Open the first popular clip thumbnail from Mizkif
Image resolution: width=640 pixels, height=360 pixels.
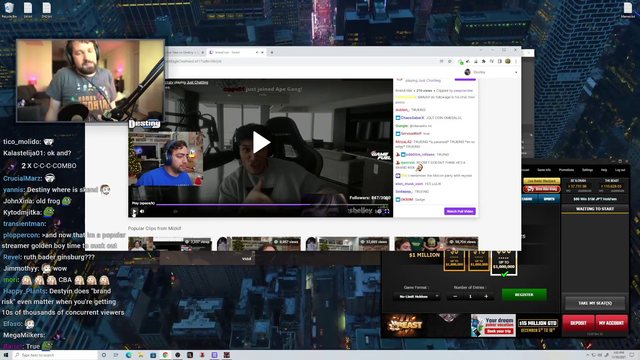170,244
